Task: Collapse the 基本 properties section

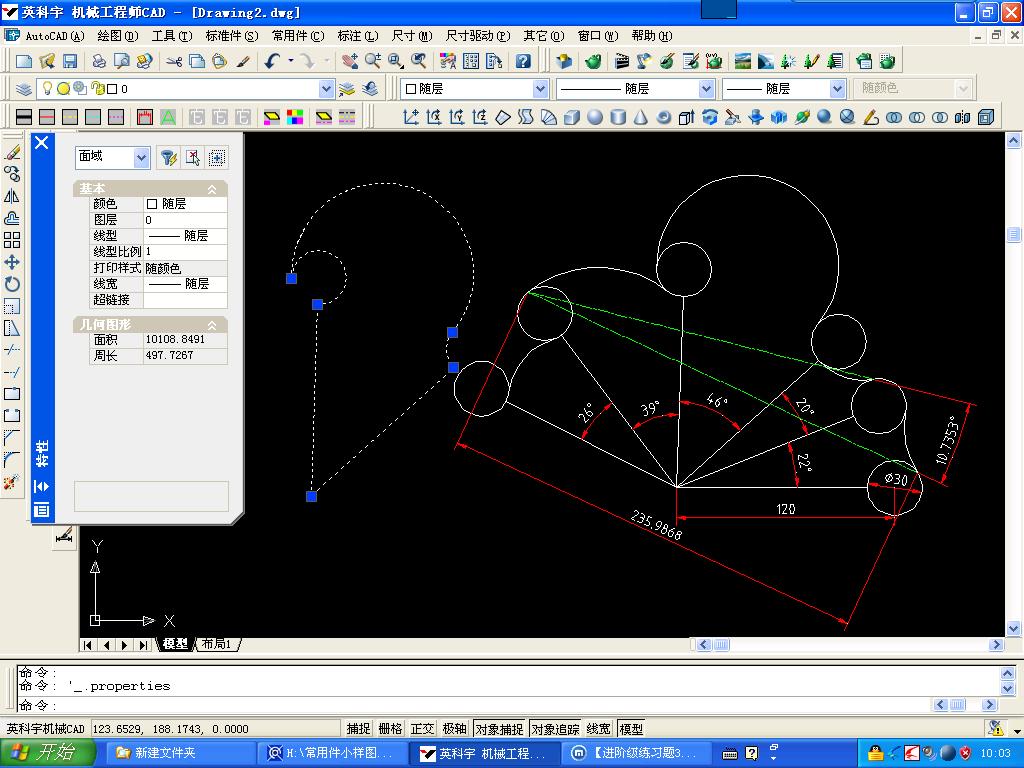Action: (x=212, y=189)
